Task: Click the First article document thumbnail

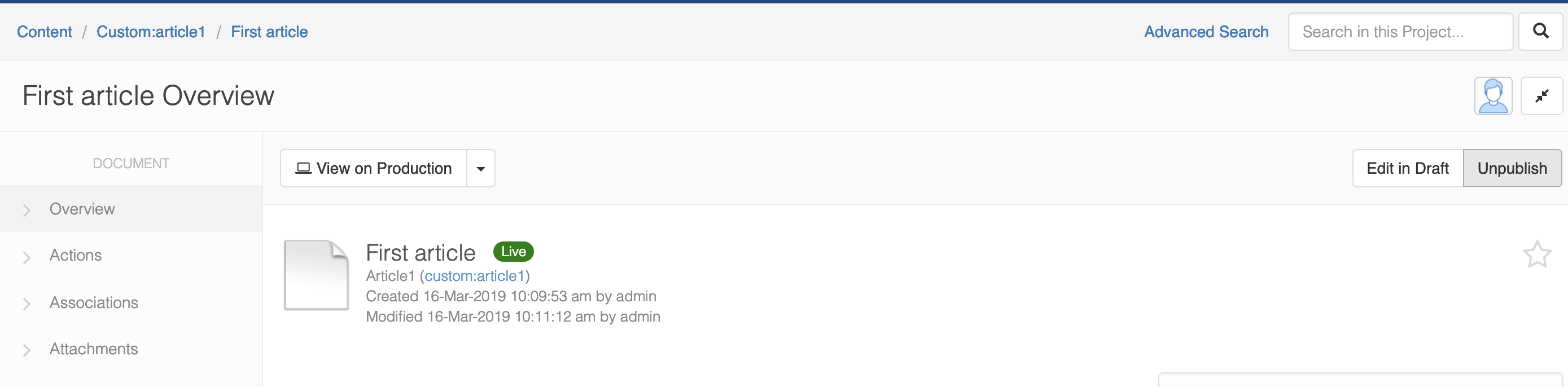Action: (x=316, y=275)
